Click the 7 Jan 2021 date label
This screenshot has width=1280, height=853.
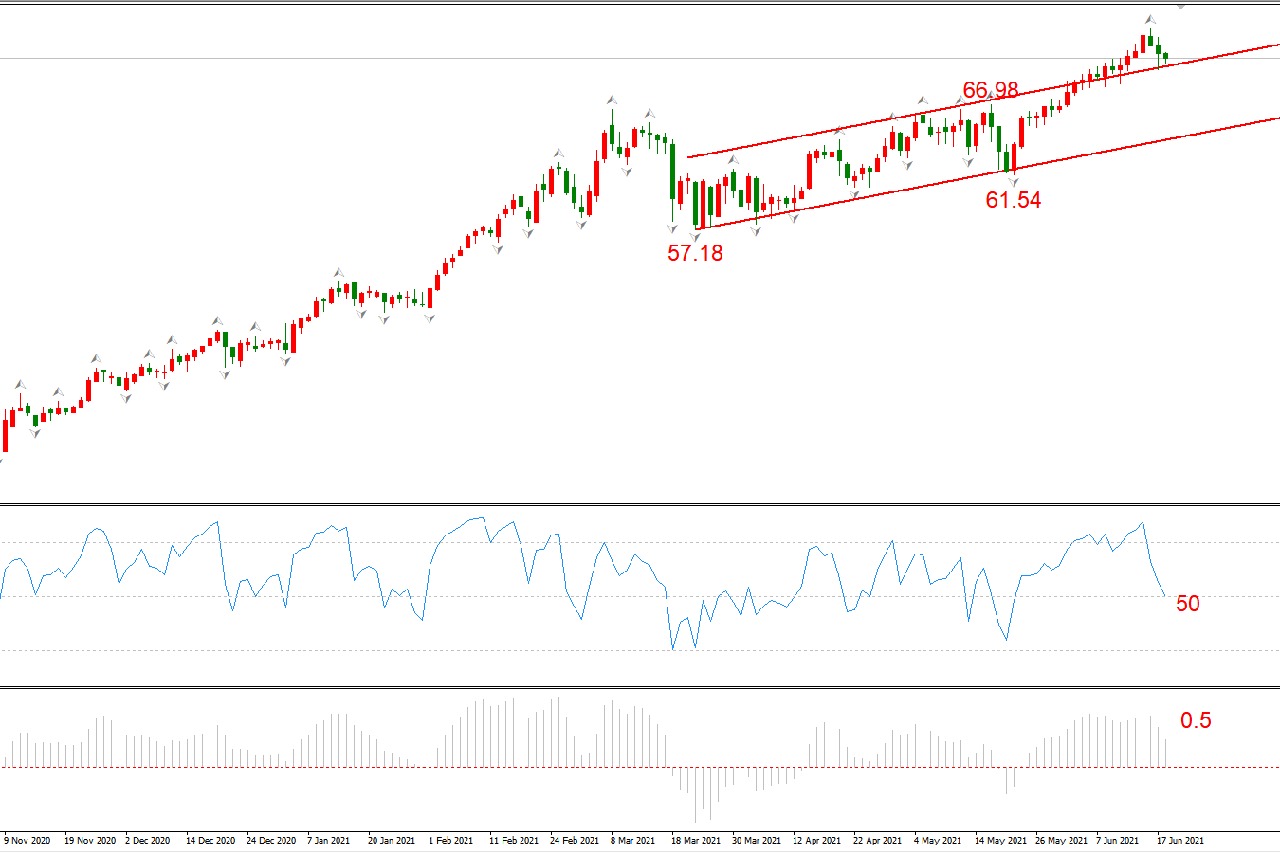(328, 841)
